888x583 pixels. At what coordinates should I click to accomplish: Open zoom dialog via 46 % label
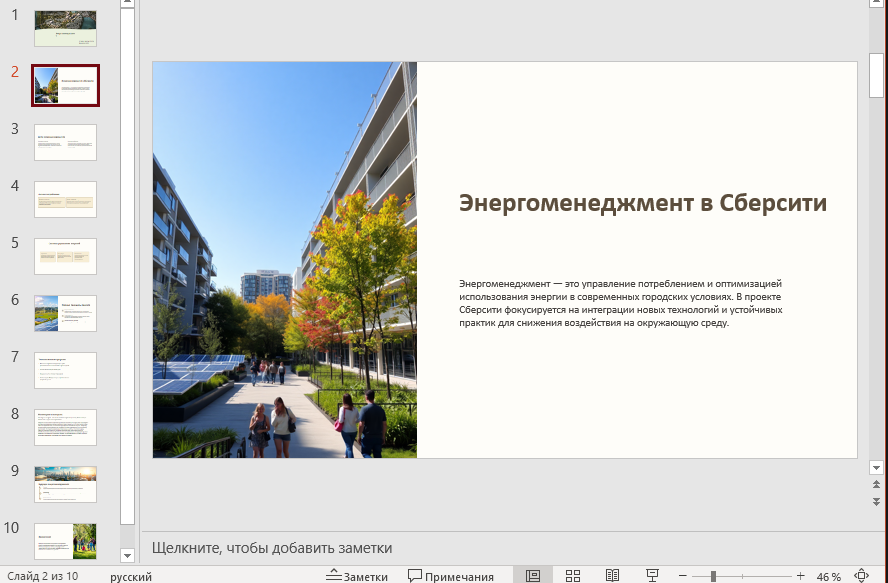click(x=829, y=577)
